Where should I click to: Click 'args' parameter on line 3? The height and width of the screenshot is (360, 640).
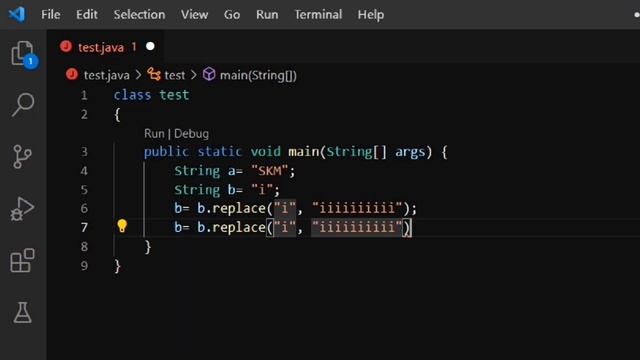410,152
